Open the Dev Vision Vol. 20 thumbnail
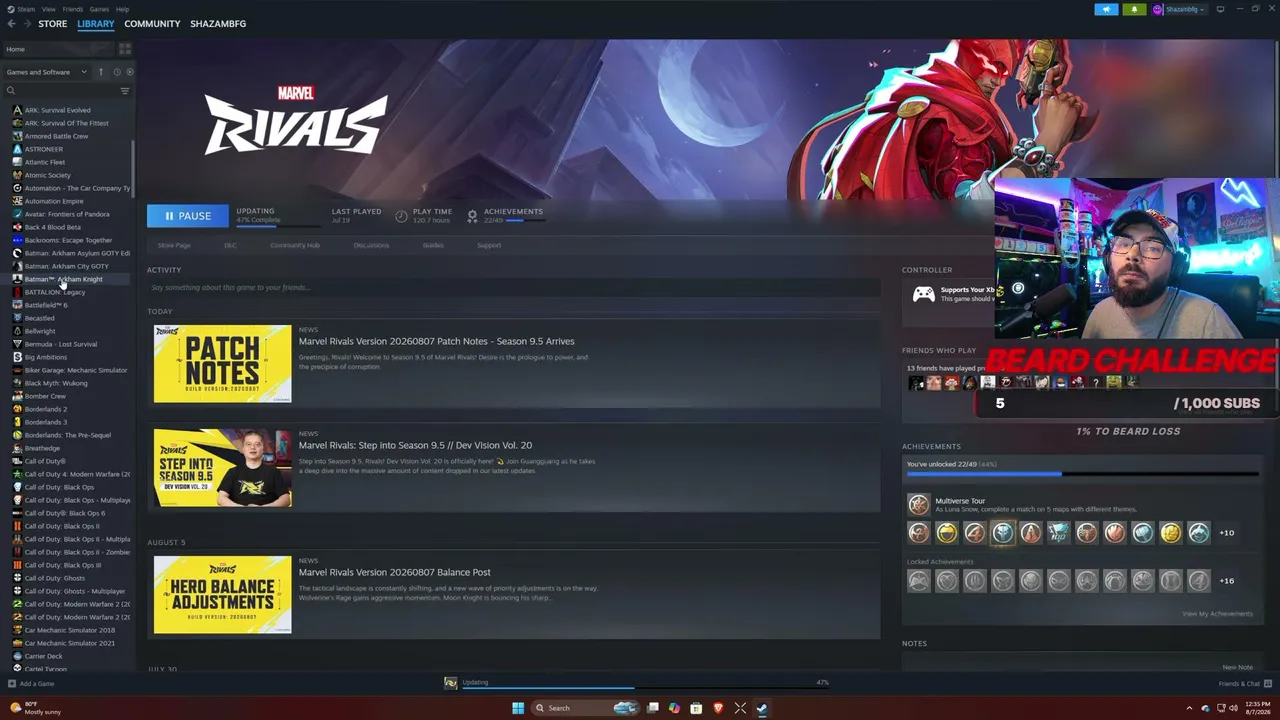This screenshot has width=1280, height=720. tap(222, 468)
